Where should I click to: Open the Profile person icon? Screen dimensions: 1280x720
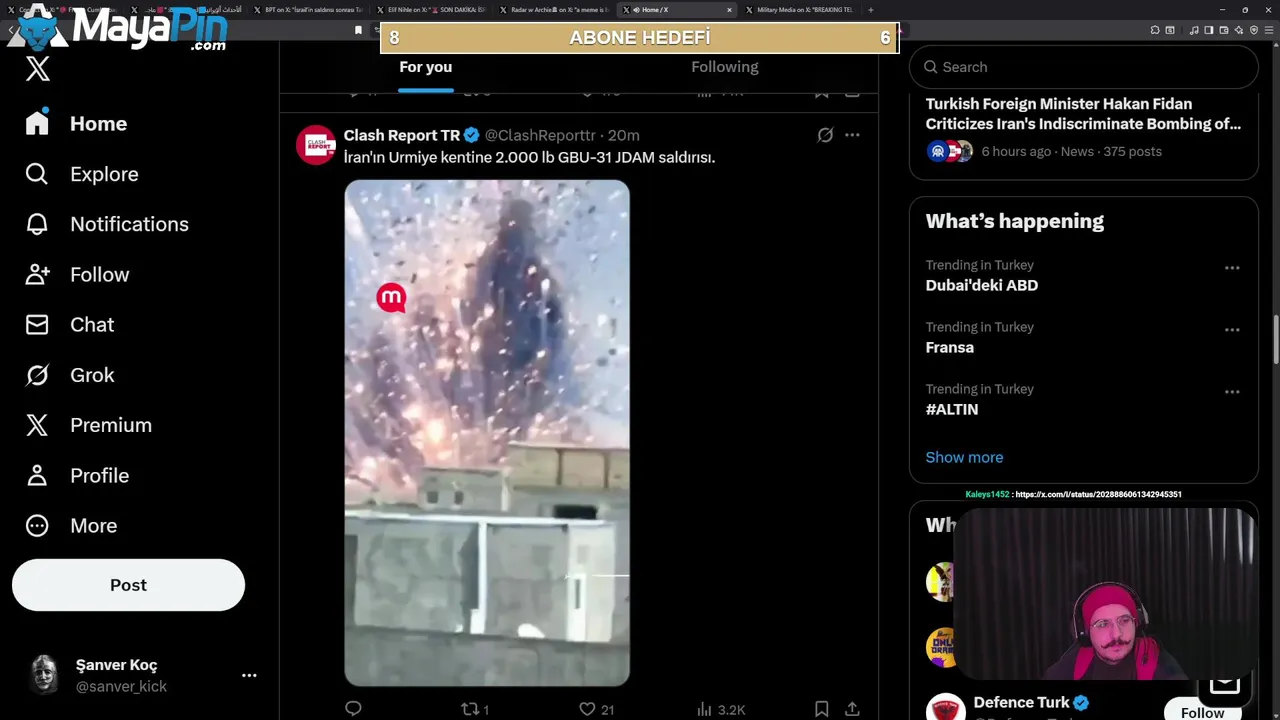pyautogui.click(x=37, y=475)
